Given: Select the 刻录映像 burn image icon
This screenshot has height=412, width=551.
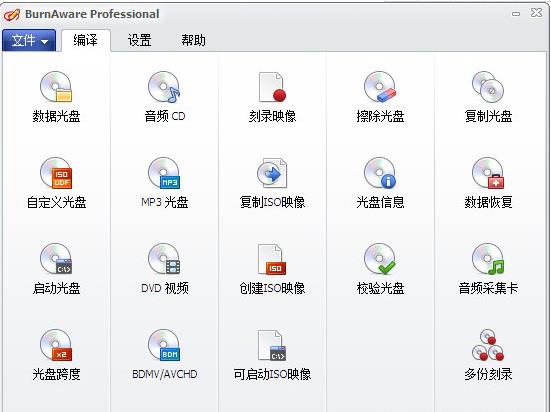Looking at the screenshot, I should 272,97.
